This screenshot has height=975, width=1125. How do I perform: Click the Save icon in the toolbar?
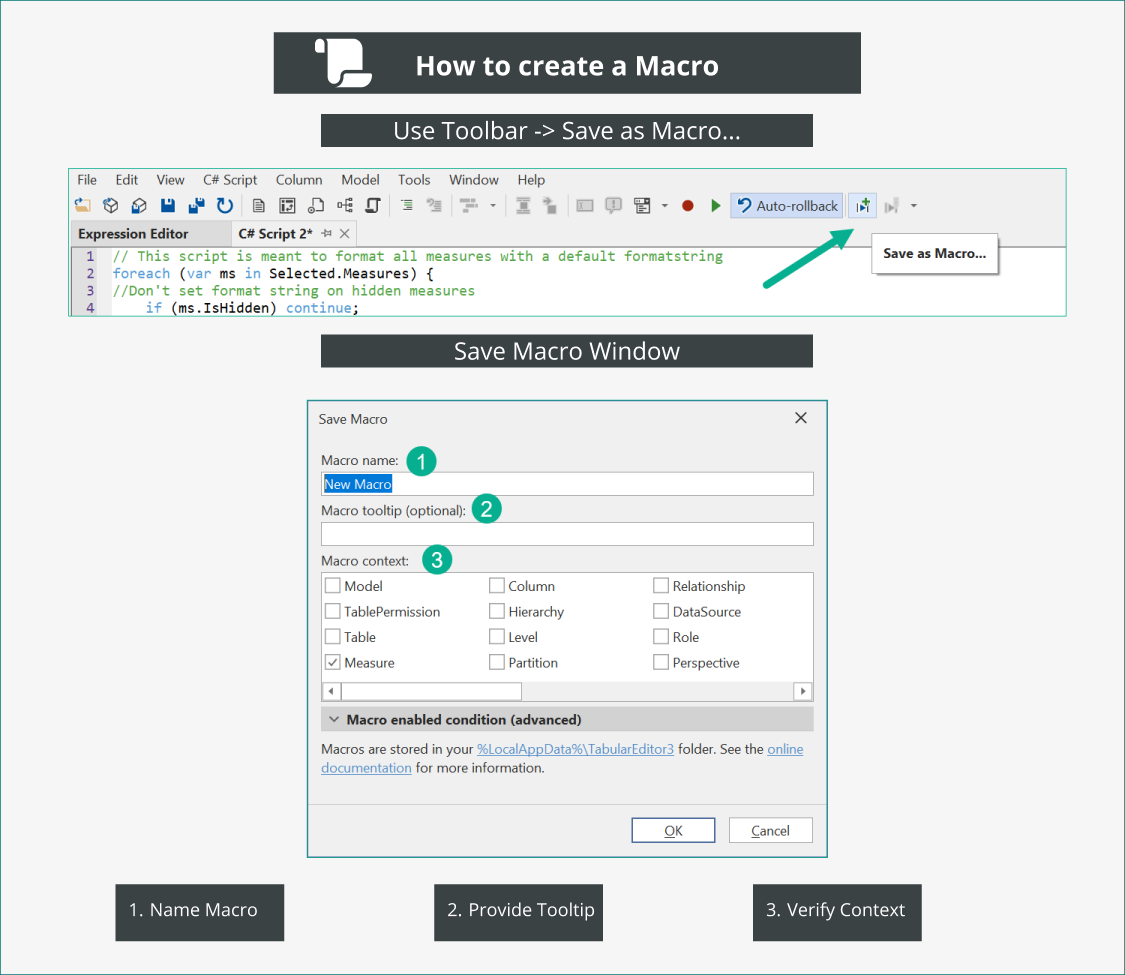coord(167,205)
